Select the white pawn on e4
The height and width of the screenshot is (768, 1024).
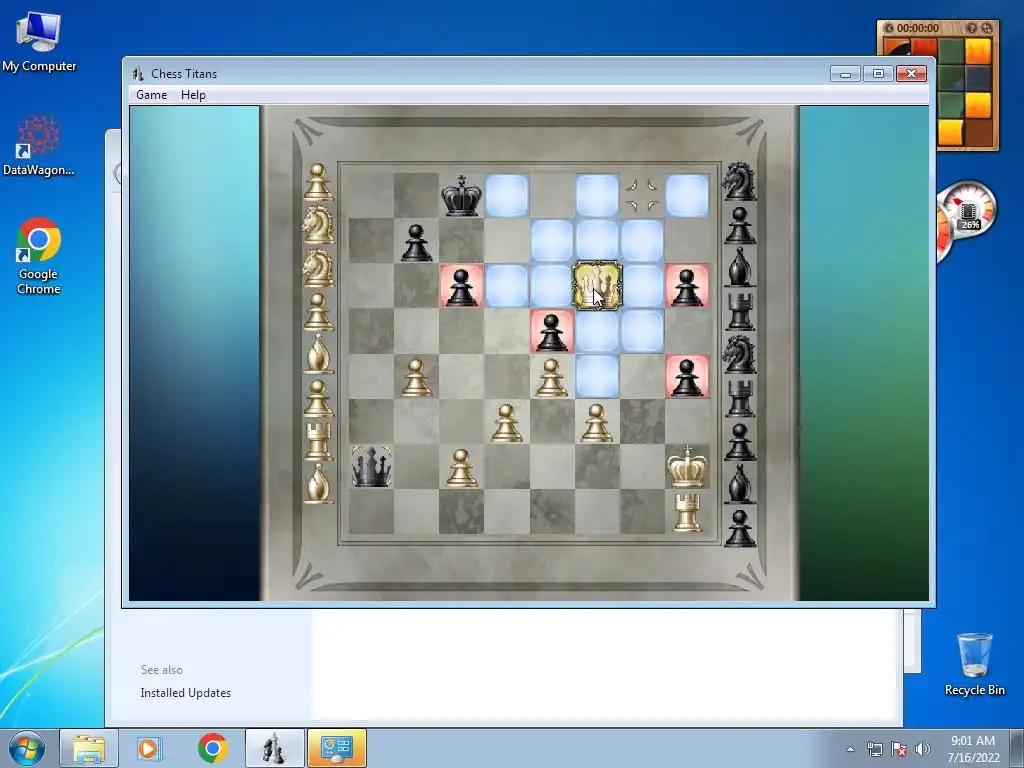pyautogui.click(x=551, y=377)
